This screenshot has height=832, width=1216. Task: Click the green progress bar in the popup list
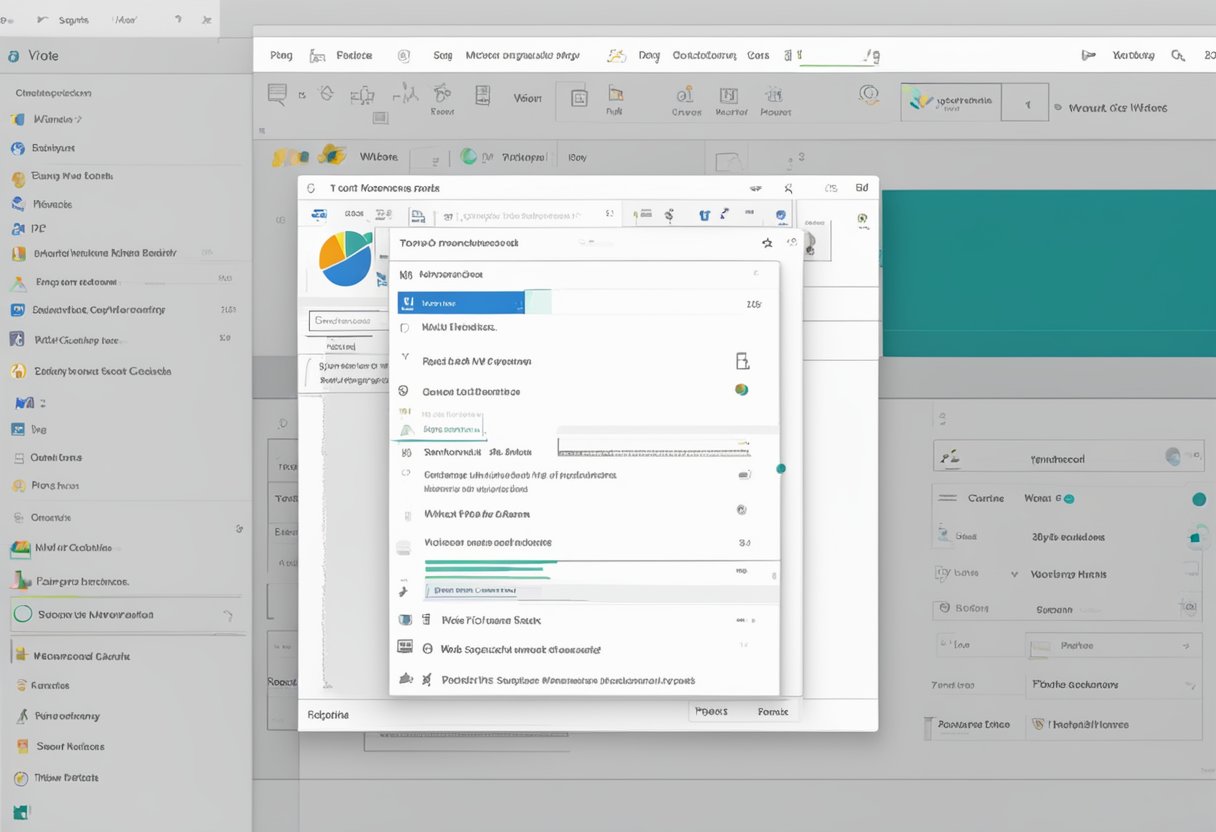[488, 569]
